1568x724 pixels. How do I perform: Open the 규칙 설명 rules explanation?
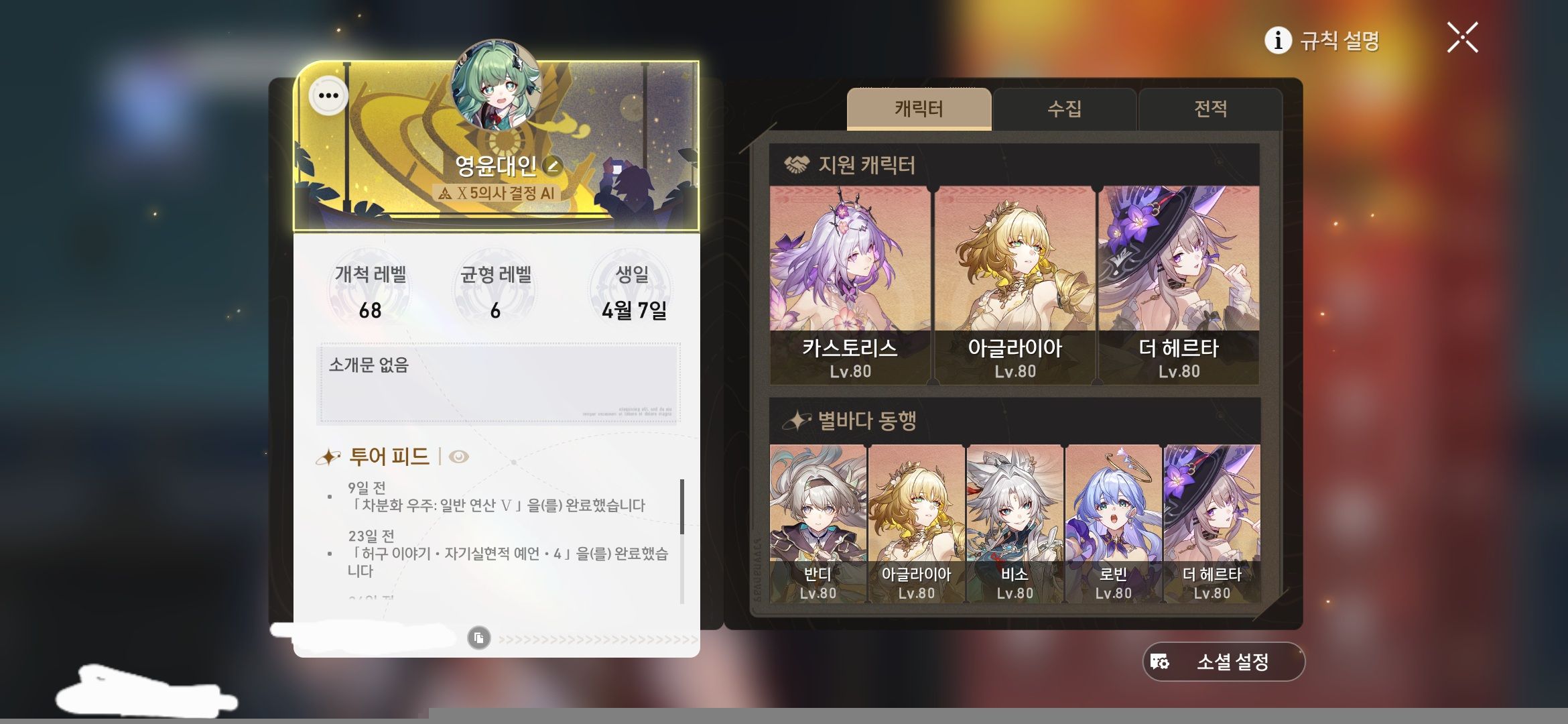point(1339,41)
